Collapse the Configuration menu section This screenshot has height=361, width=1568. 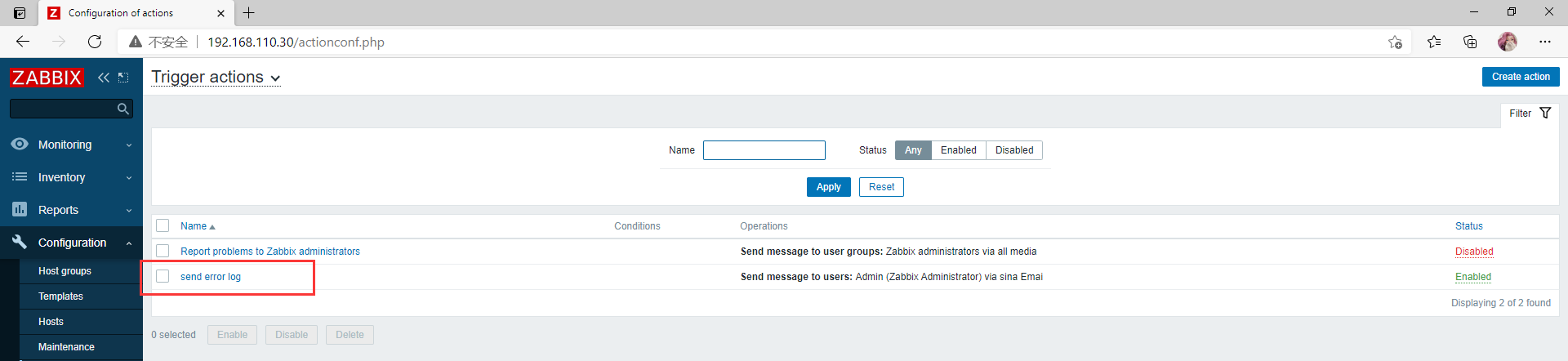(71, 243)
